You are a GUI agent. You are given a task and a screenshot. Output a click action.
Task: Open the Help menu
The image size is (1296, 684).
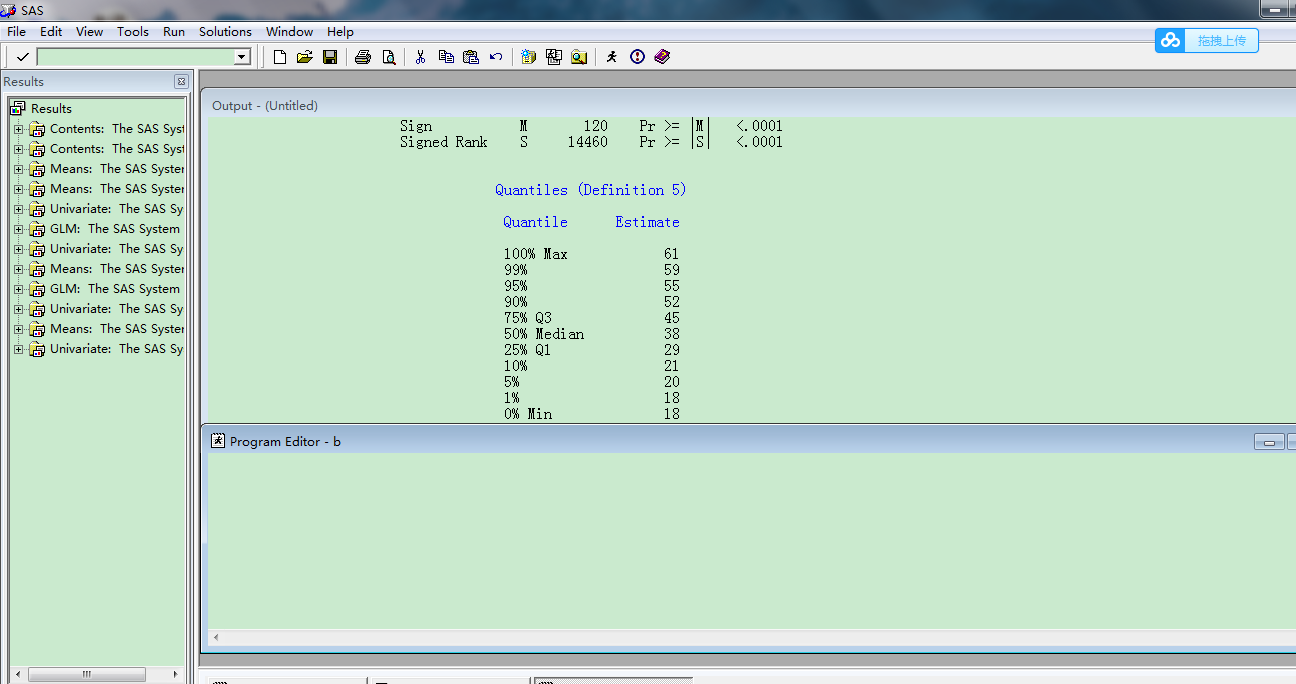point(340,32)
